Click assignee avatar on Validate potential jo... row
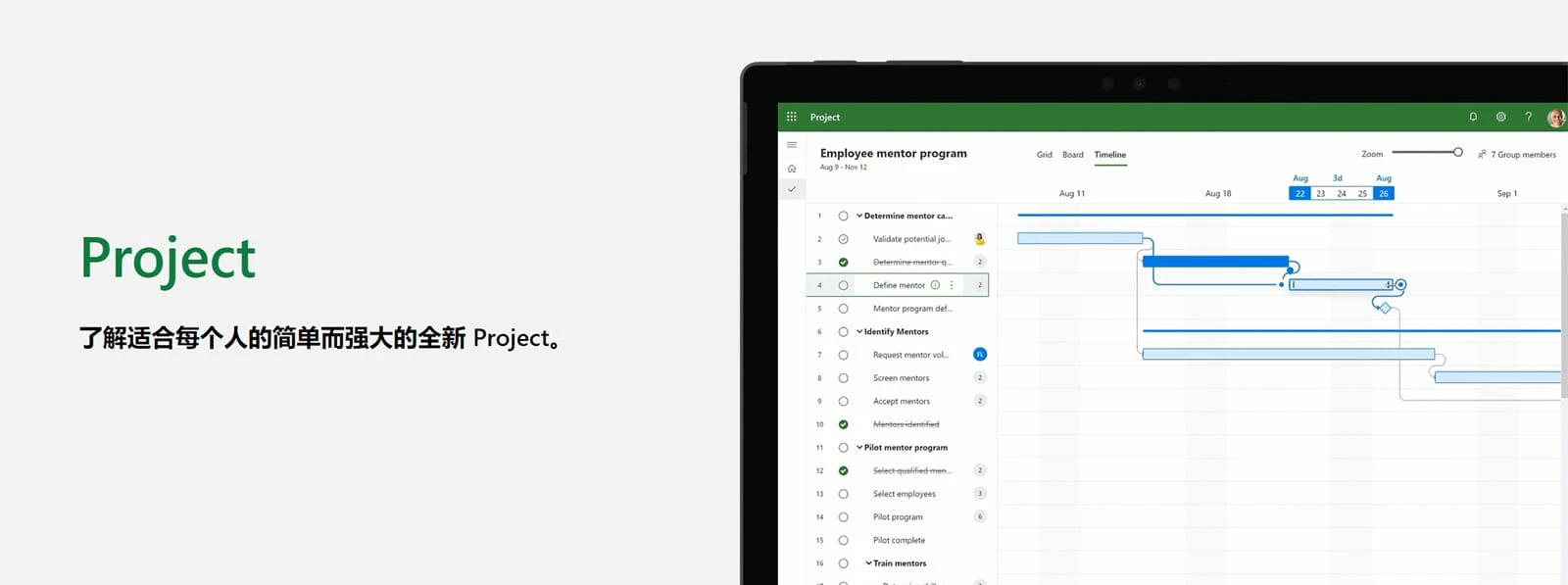1568x585 pixels. tap(979, 238)
